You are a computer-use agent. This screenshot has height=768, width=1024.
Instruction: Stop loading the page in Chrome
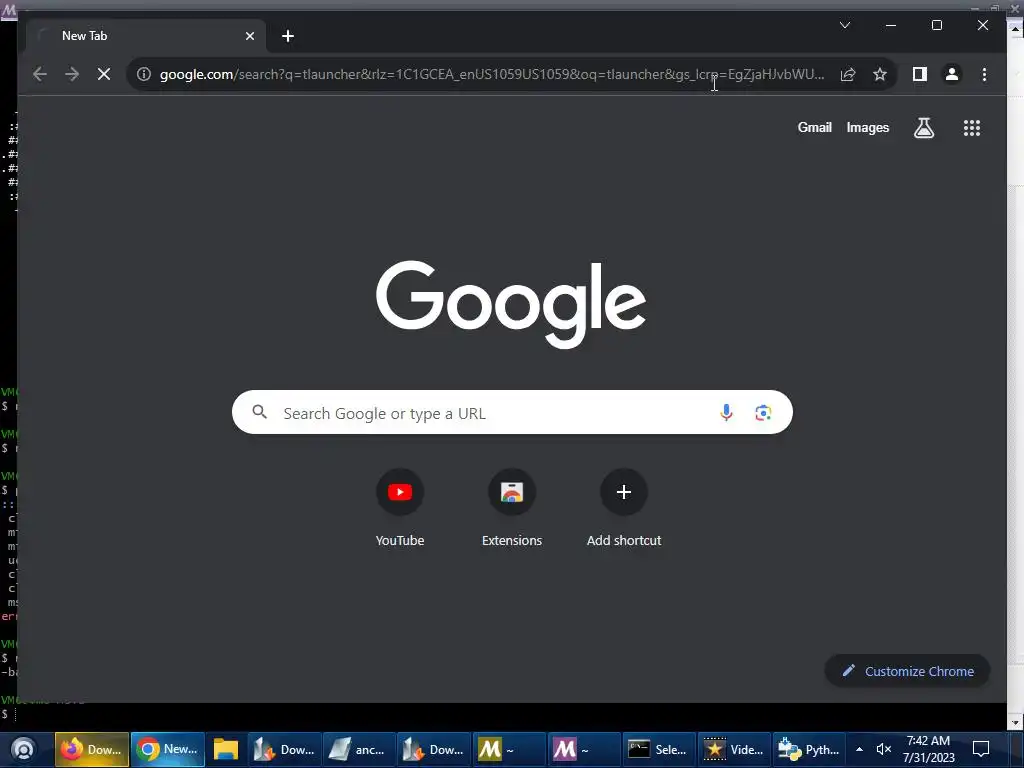coord(104,74)
